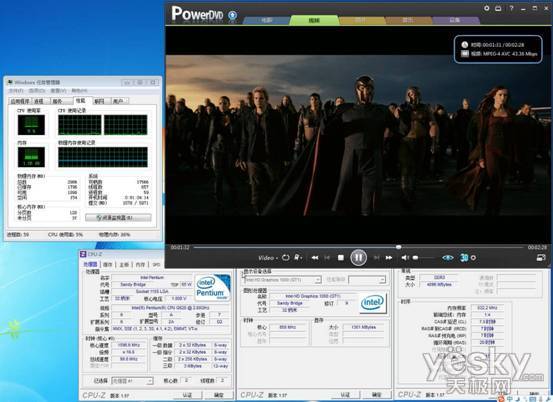Open display device dropdown in CPU-Z graphics window
Image resolution: width=553 pixels, height=402 pixels.
(282, 280)
